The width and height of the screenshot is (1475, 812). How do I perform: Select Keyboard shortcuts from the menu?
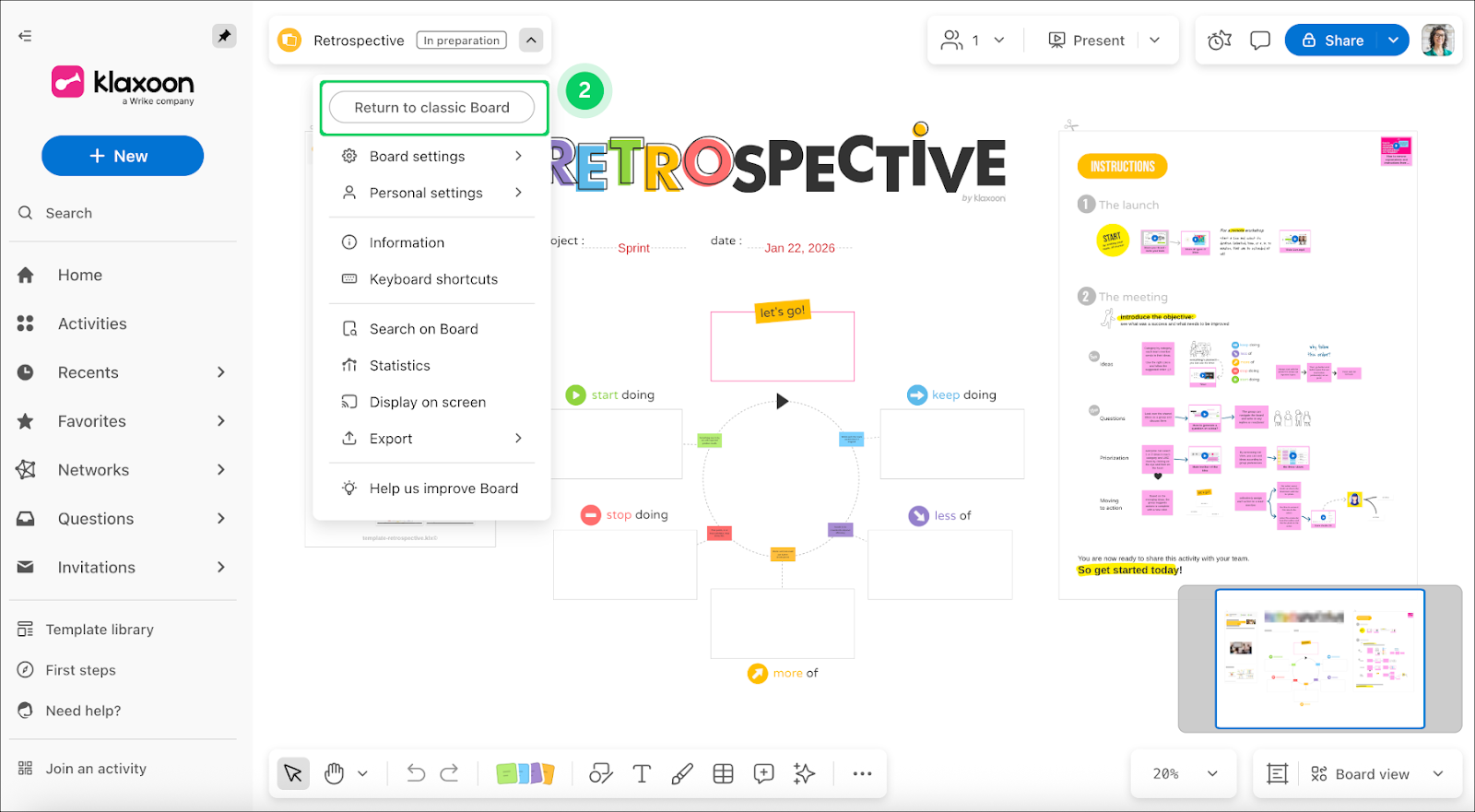click(432, 279)
